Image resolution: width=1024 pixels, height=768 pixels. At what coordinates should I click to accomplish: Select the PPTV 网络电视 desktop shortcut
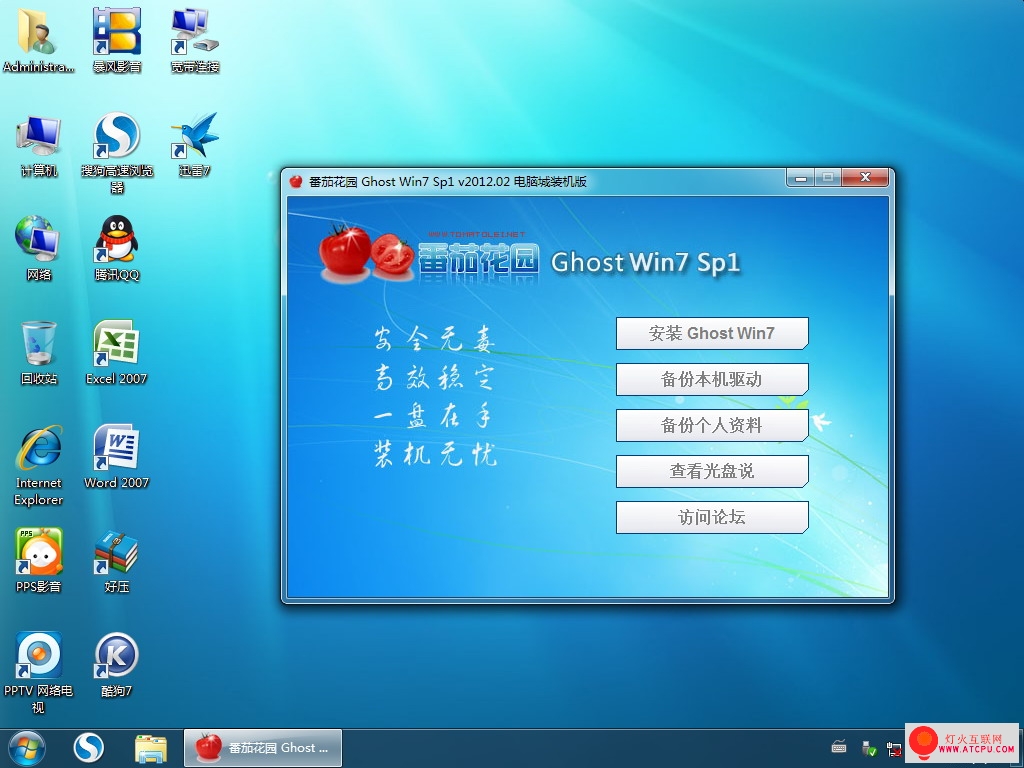39,673
